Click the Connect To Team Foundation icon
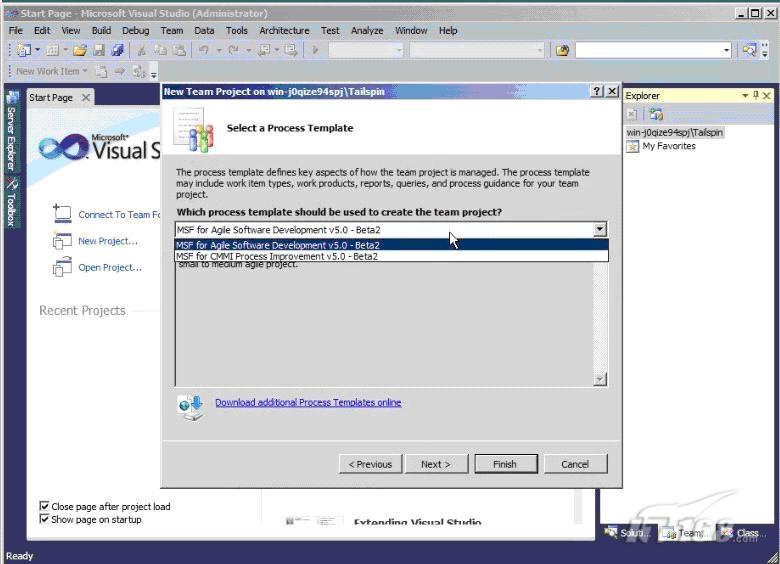The height and width of the screenshot is (564, 780). click(x=62, y=213)
